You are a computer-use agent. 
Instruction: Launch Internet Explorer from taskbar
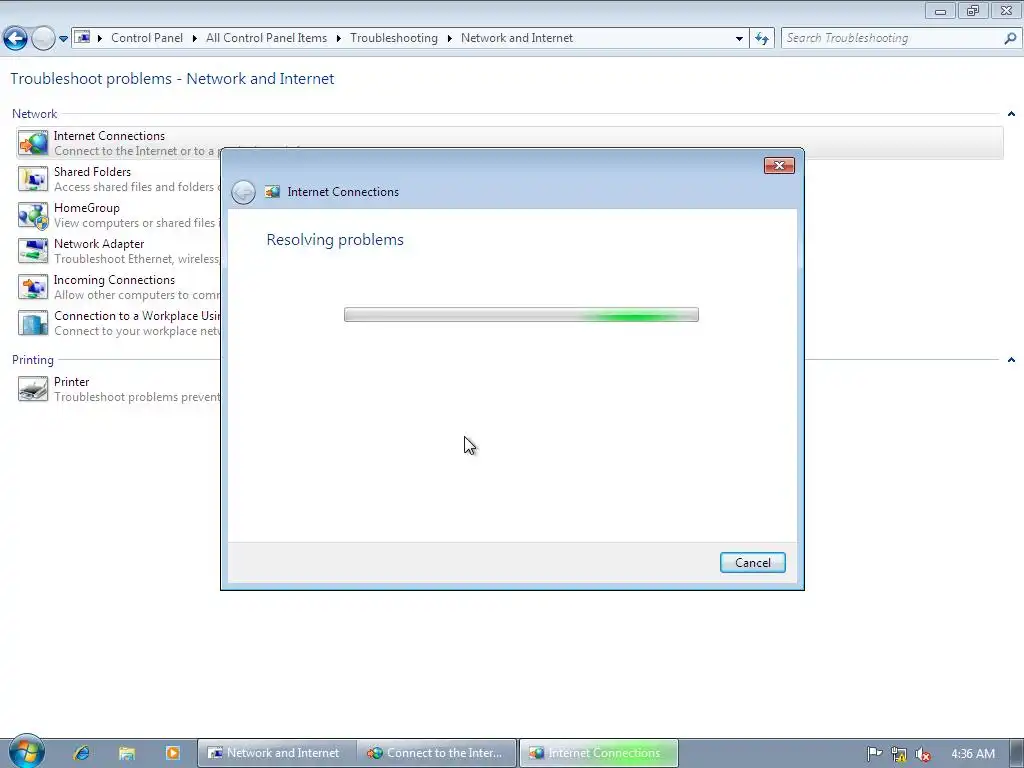(82, 753)
